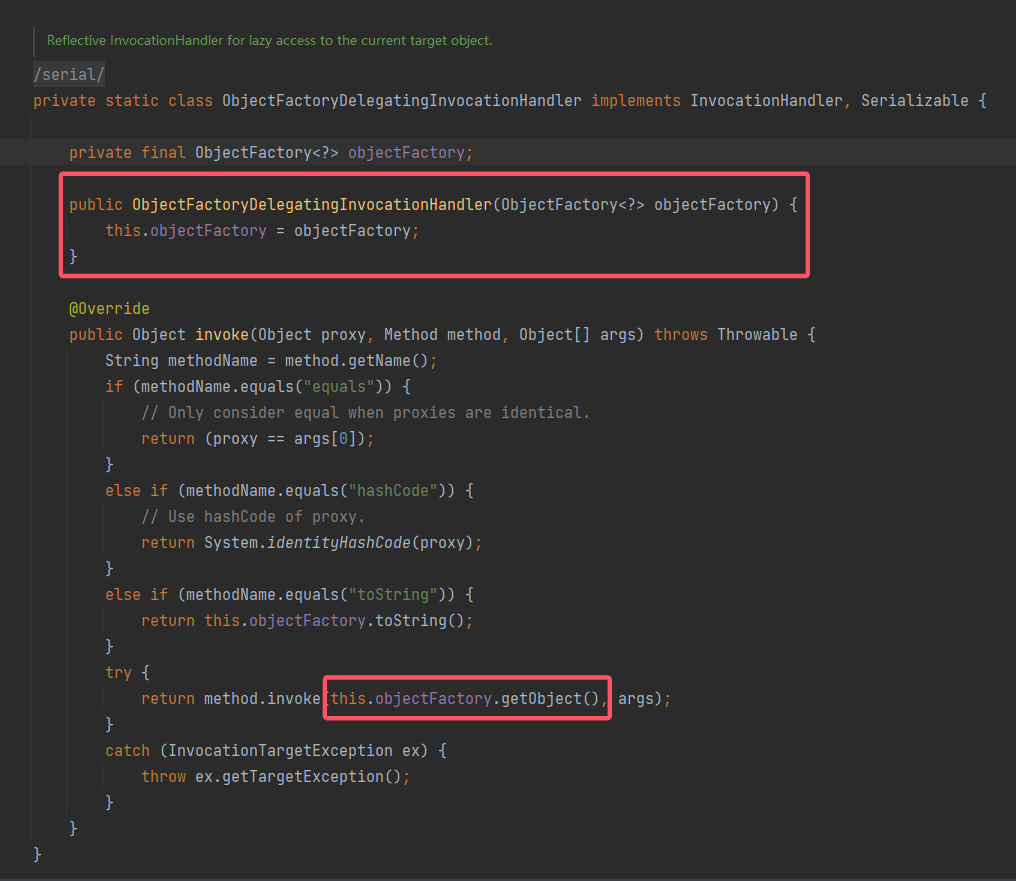Click the "identityHashCode" method call

coord(339,543)
